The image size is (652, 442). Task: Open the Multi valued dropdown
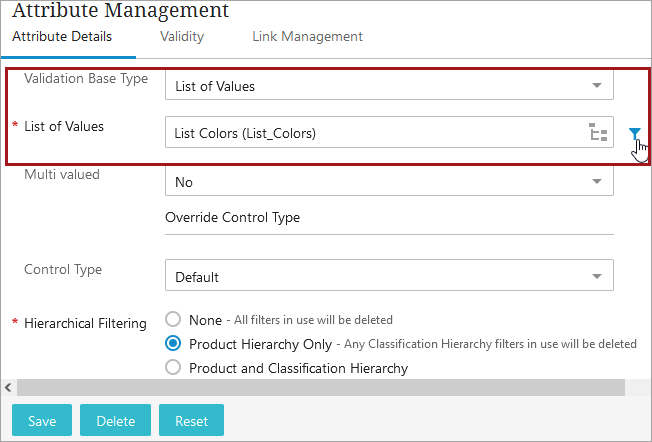[389, 181]
